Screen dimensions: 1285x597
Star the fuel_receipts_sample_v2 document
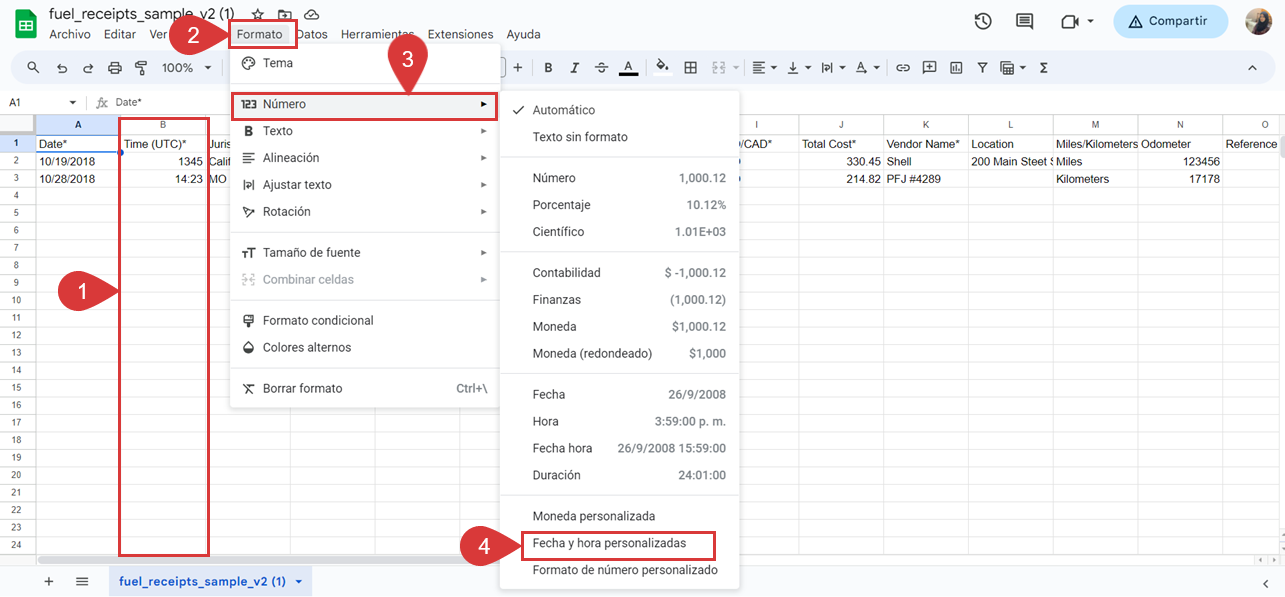click(x=258, y=15)
